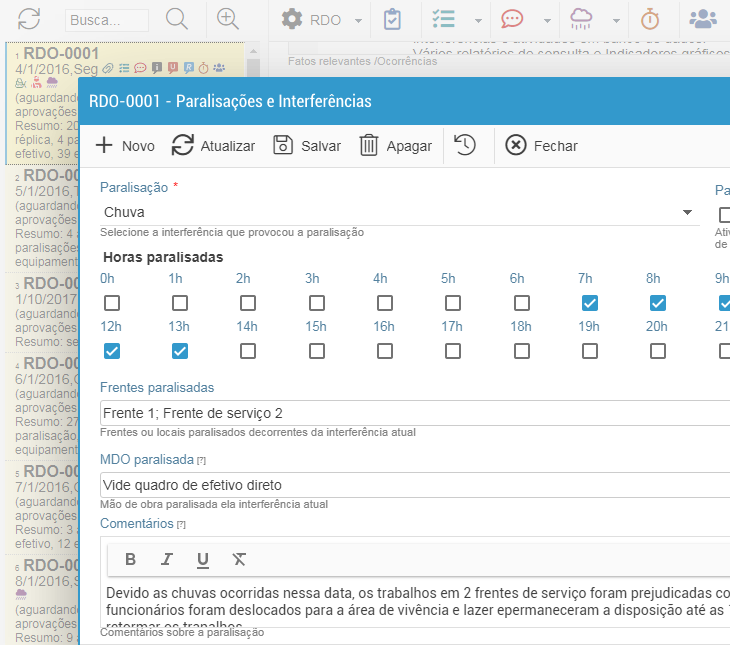Click the refresh icon in top toolbar
Viewport: 730px width, 645px height.
click(30, 19)
